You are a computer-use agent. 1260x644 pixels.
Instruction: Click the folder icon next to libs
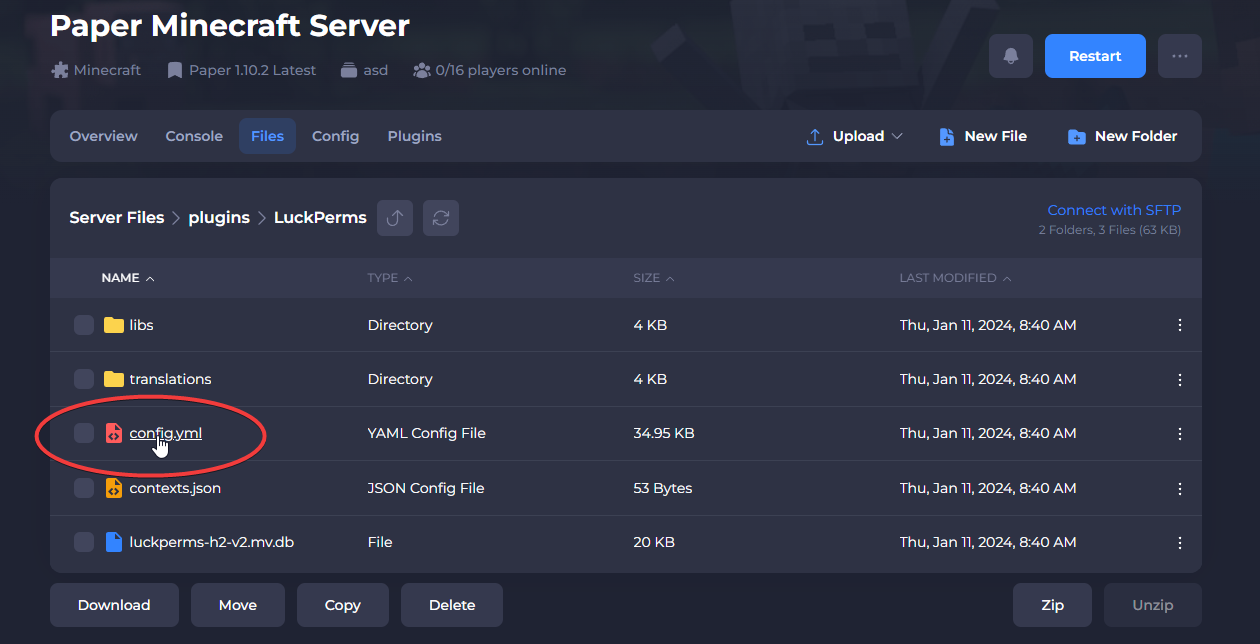pyautogui.click(x=114, y=324)
